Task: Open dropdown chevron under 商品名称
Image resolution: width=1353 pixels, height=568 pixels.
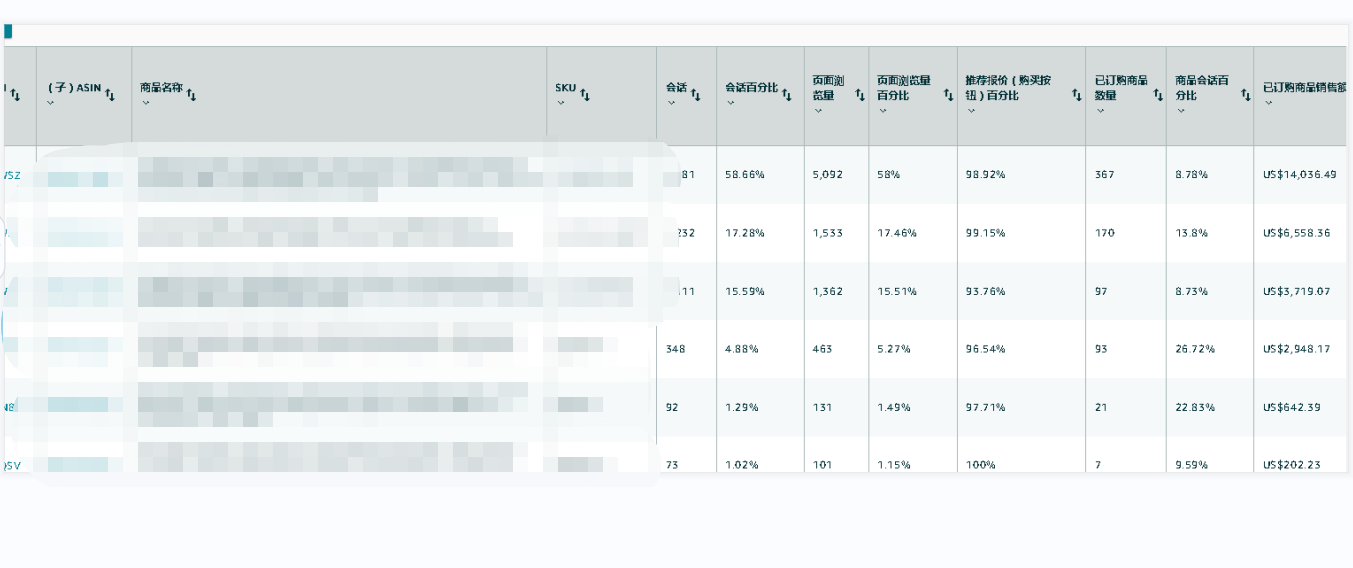Action: [144, 103]
